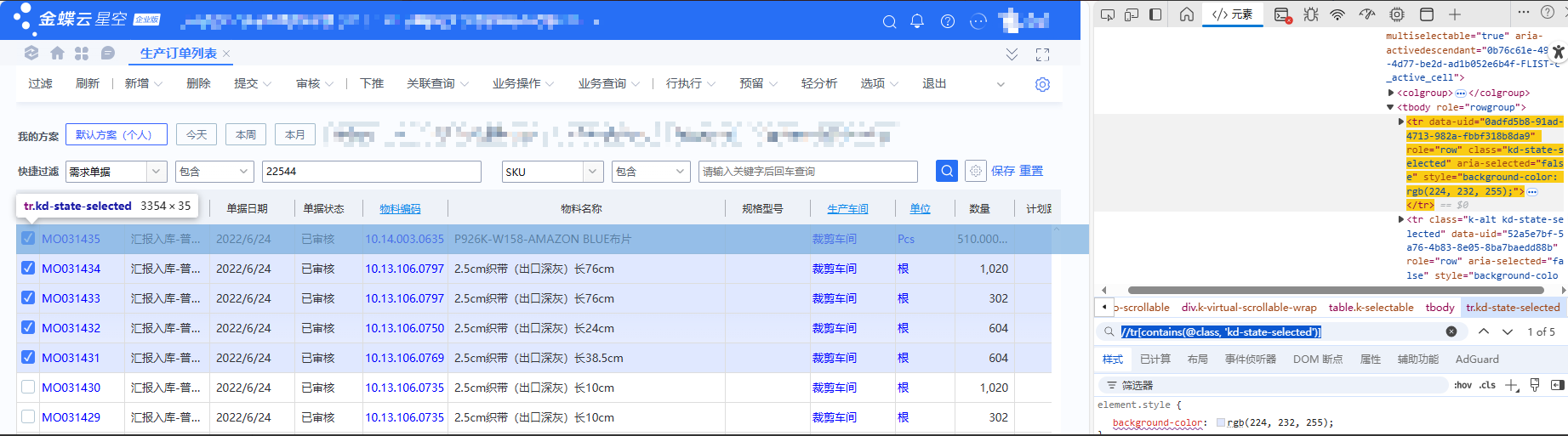This screenshot has width=1568, height=436.
Task: Toggle the .cls class editor
Action: point(1487,385)
